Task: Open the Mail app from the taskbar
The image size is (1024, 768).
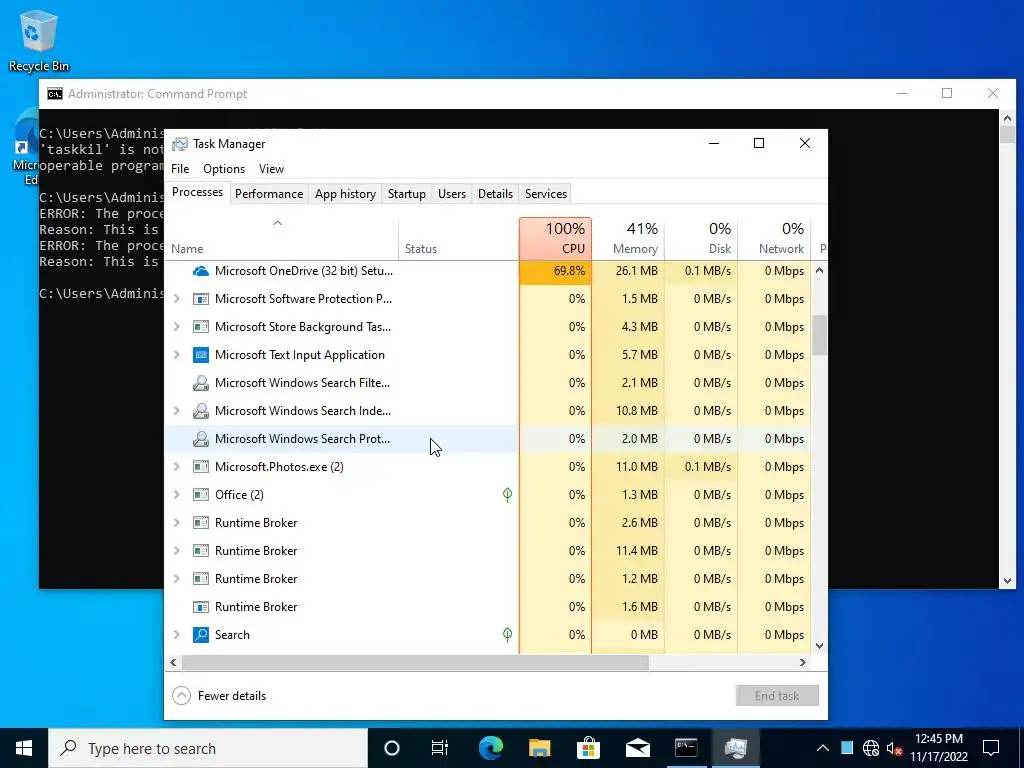Action: [x=637, y=748]
